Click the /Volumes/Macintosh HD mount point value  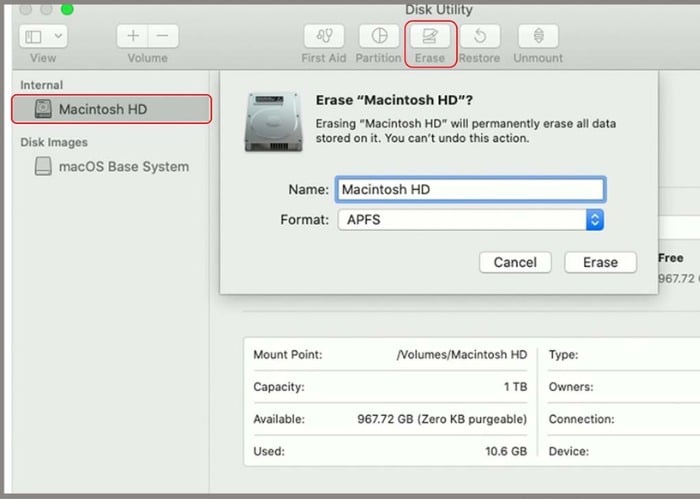point(462,354)
